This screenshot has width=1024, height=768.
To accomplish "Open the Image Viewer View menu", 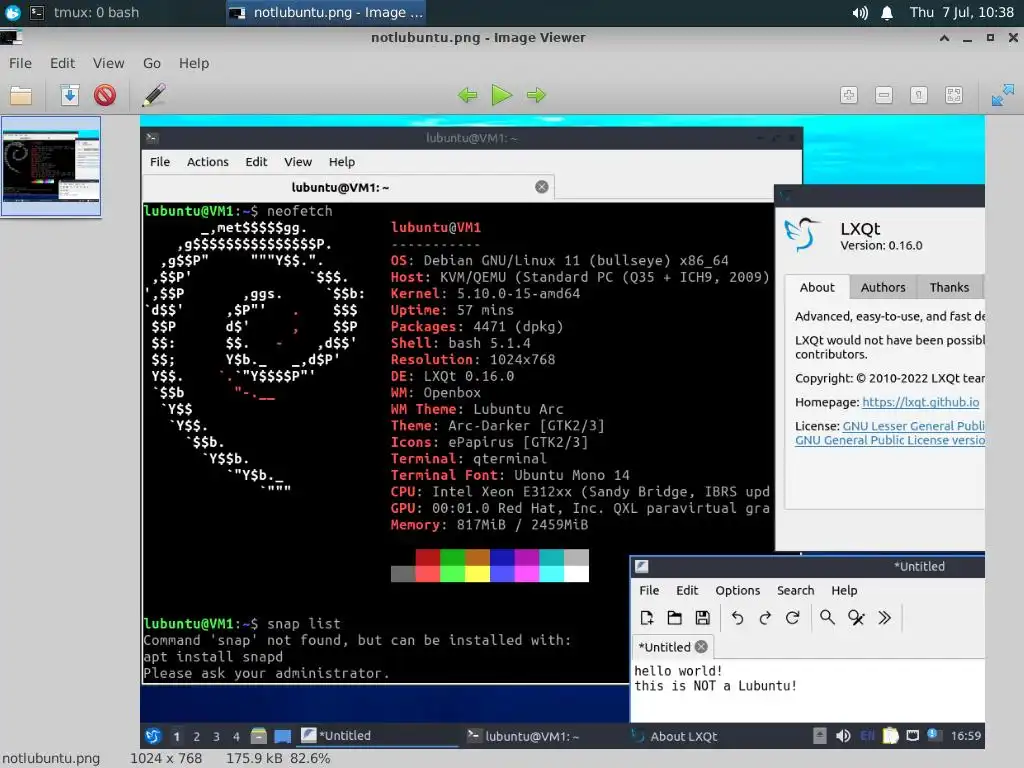I will (108, 63).
